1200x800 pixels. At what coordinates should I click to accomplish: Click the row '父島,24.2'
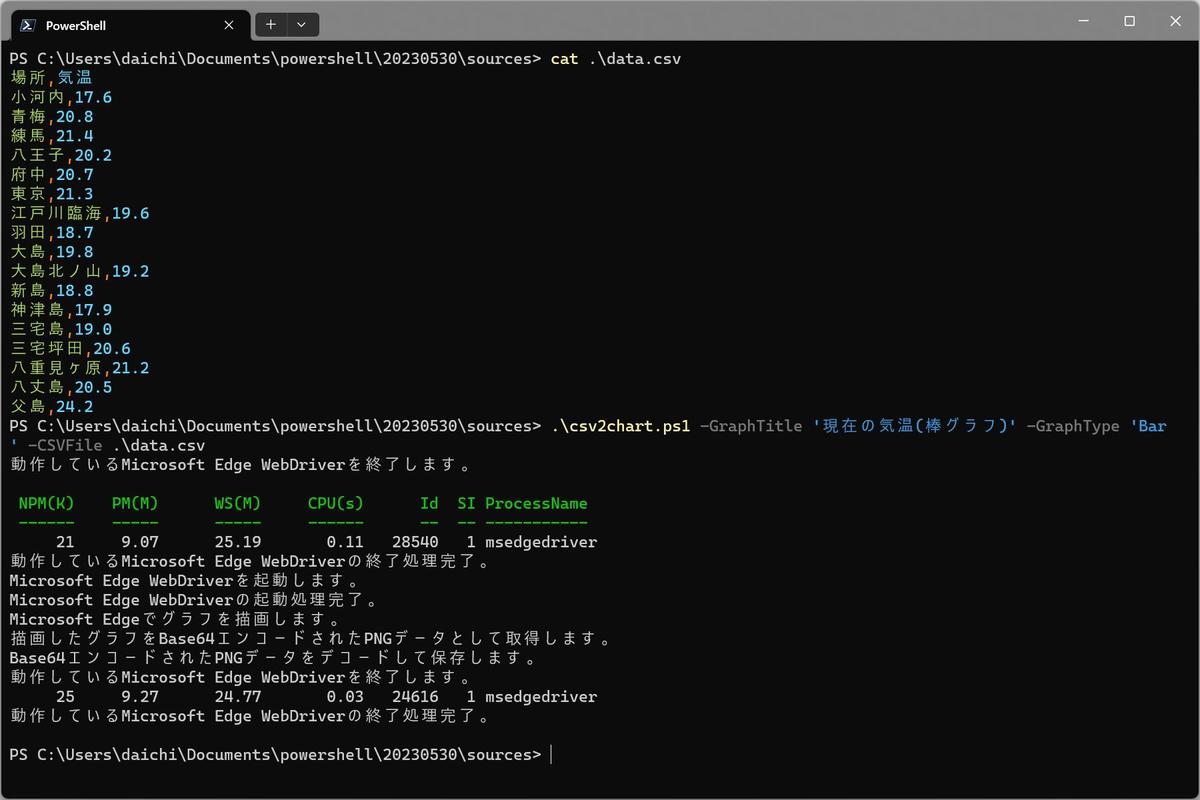pyautogui.click(x=52, y=406)
